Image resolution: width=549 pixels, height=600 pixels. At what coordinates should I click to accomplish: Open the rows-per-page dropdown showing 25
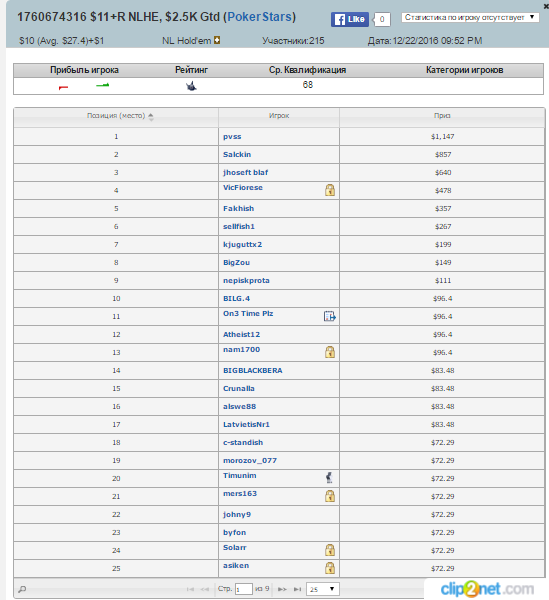(x=322, y=589)
